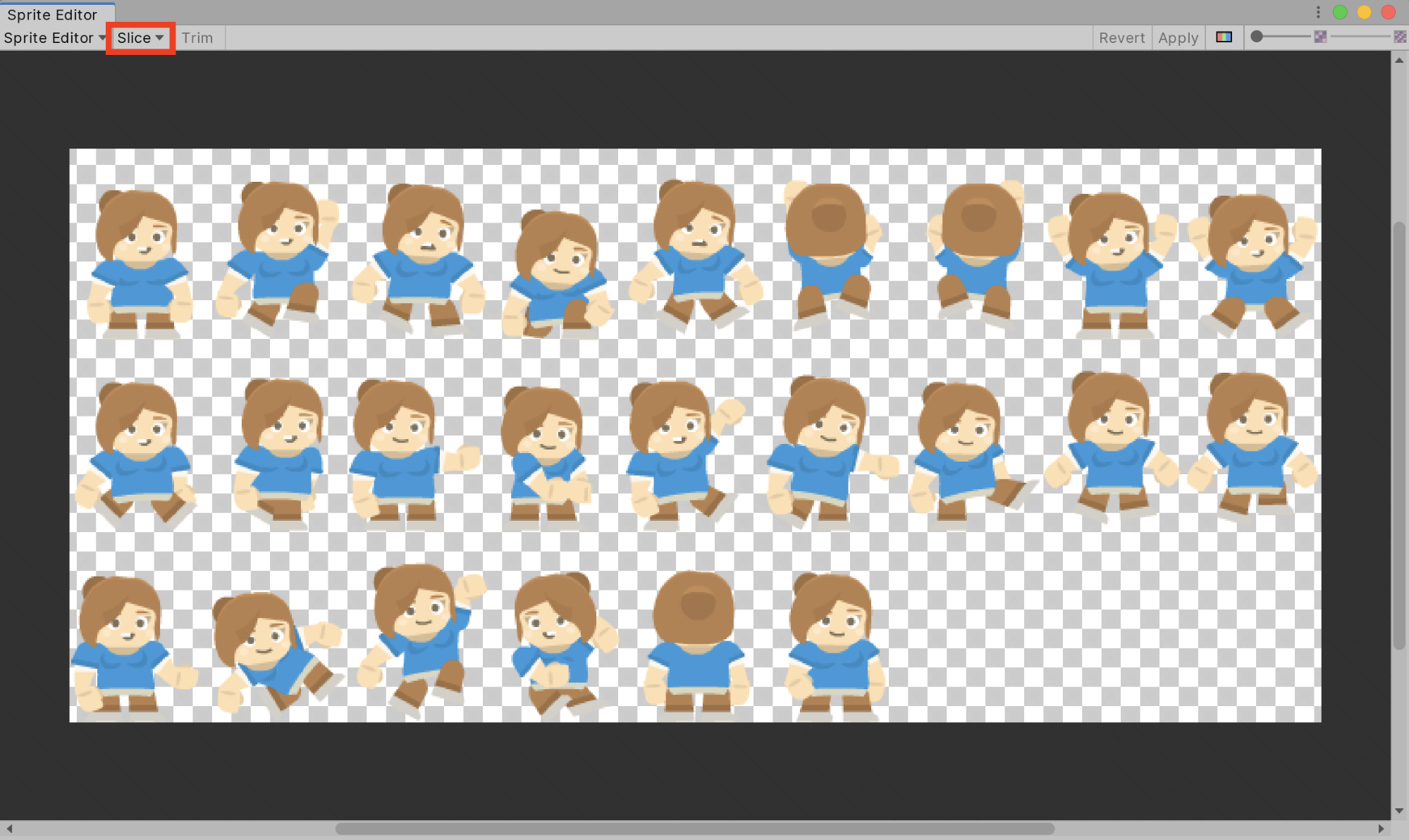Viewport: 1409px width, 840px height.
Task: Expand the Slice type options
Action: coord(139,38)
